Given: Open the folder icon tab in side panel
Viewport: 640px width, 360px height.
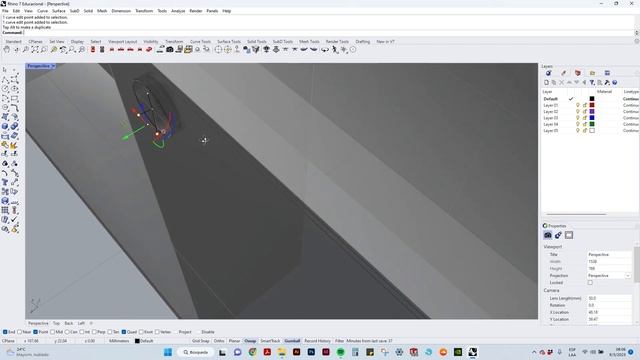Looking at the screenshot, I should coord(592,73).
